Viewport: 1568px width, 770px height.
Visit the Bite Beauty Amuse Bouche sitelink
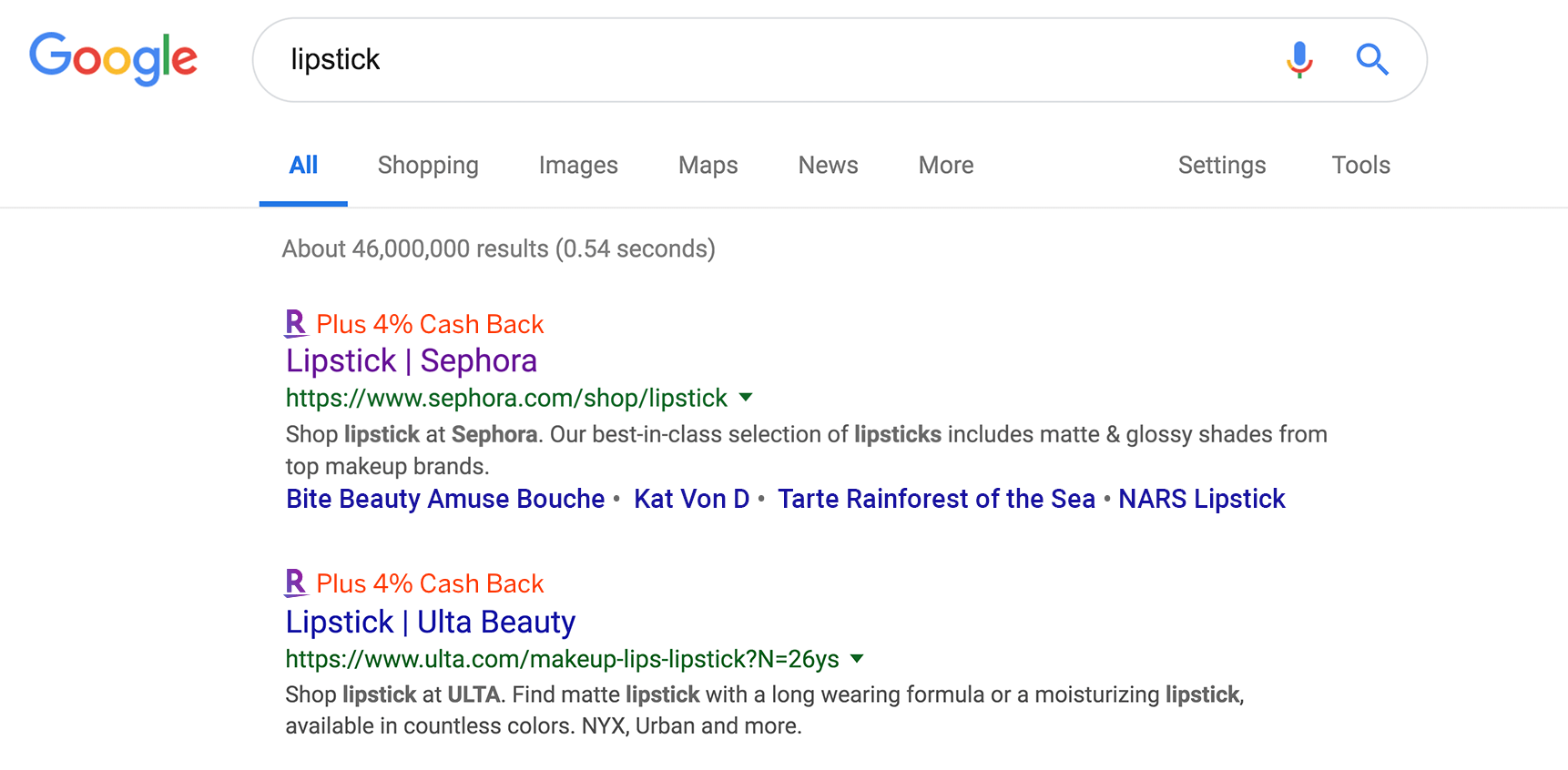pos(445,499)
